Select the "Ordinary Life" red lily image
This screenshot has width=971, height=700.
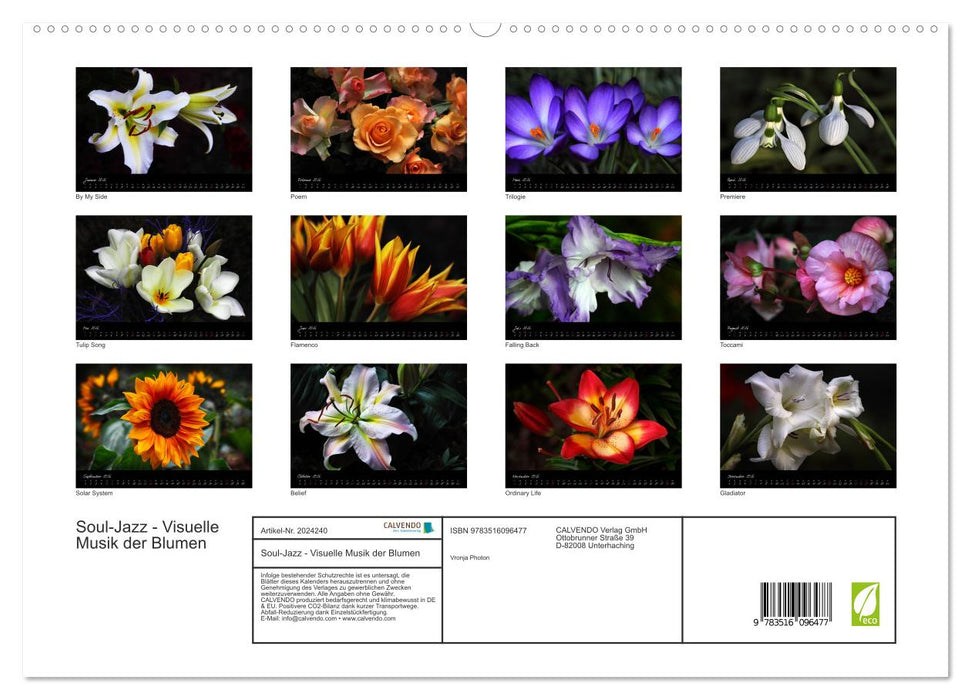[592, 425]
